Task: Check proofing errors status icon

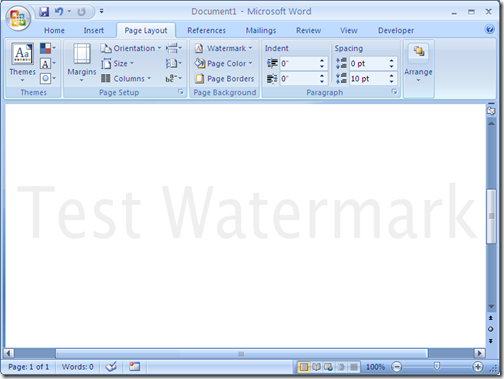Action: coord(111,367)
